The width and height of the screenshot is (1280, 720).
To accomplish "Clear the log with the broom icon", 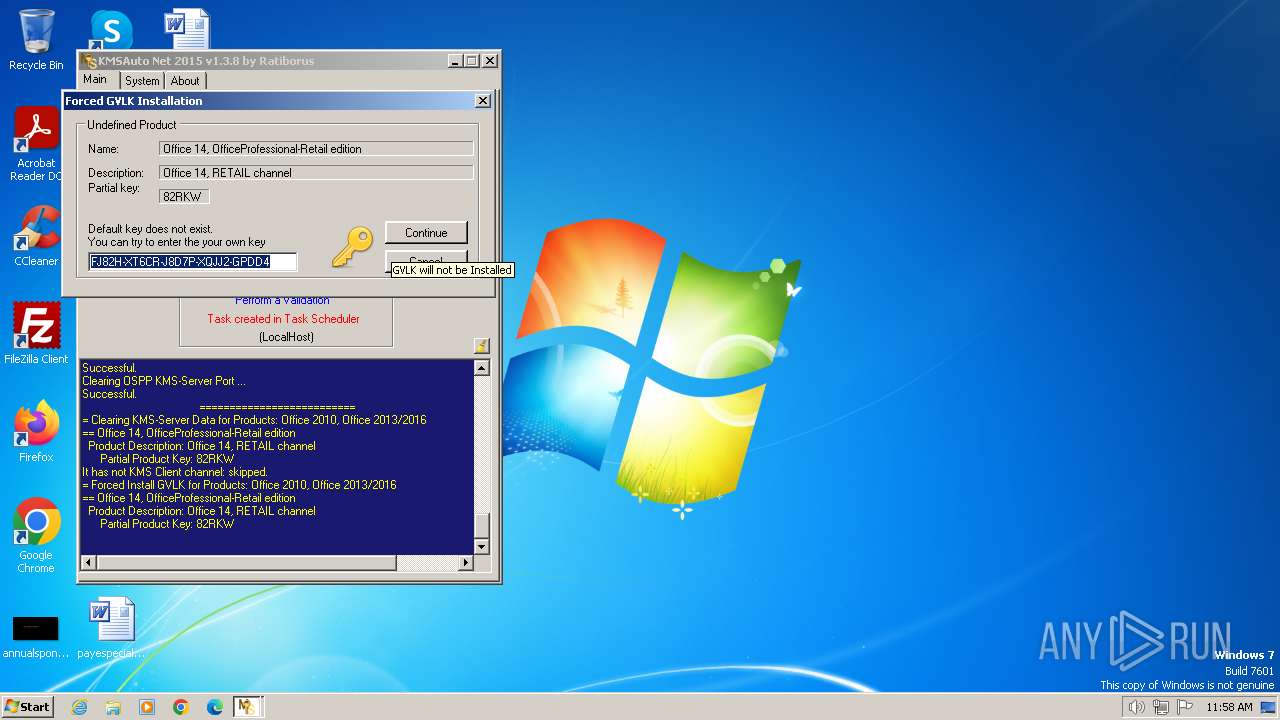I will [x=481, y=346].
